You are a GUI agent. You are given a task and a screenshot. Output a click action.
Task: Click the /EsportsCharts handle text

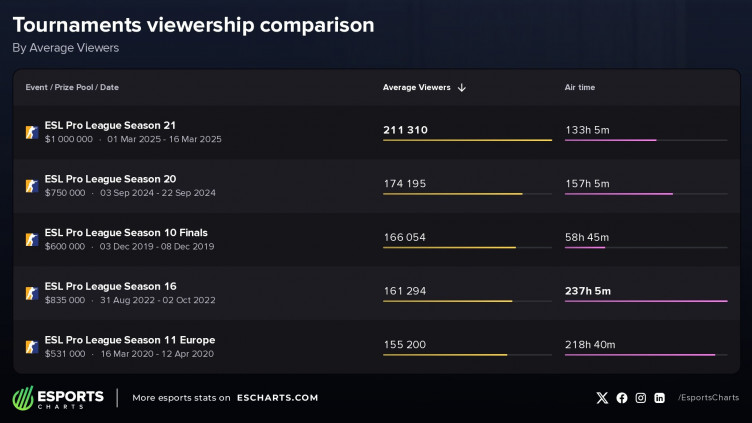[708, 398]
